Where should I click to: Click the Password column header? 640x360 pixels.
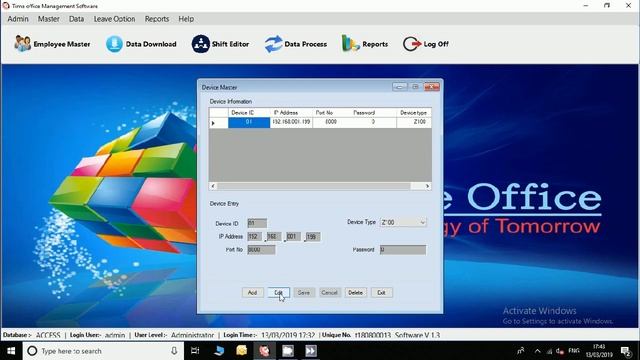tap(373, 113)
